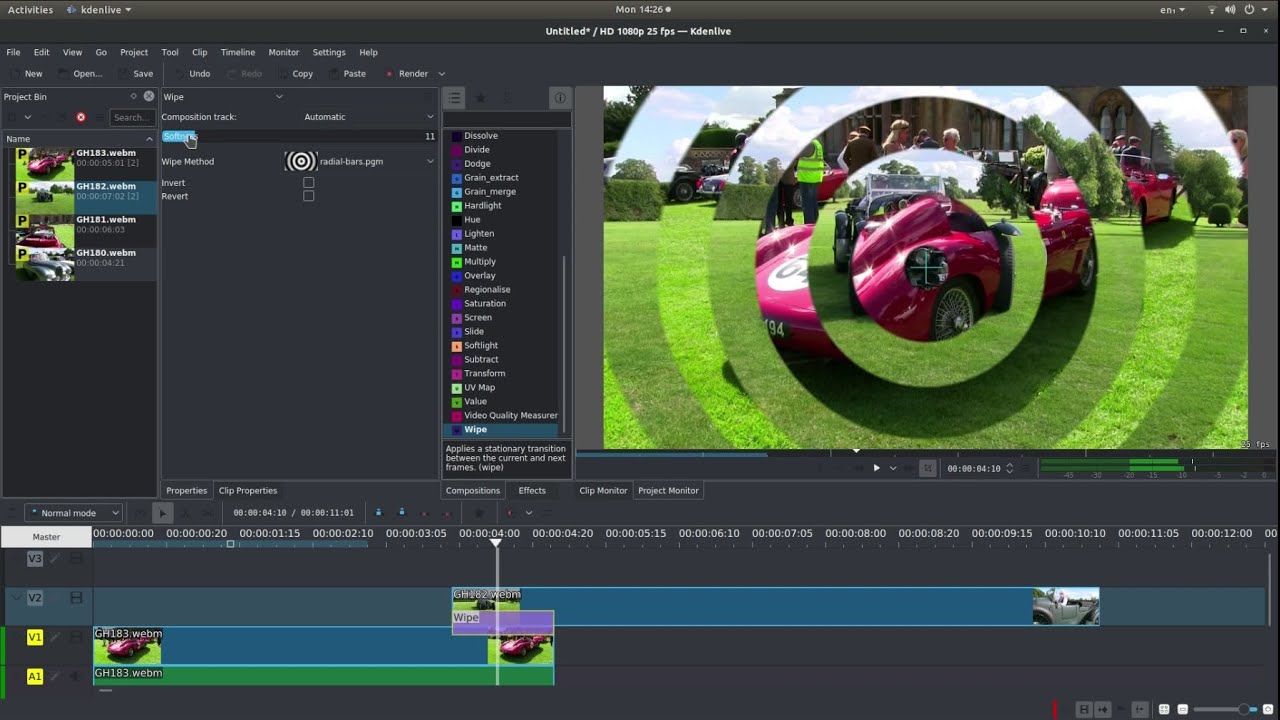Switch to the Clip Monitor tab

603,491
